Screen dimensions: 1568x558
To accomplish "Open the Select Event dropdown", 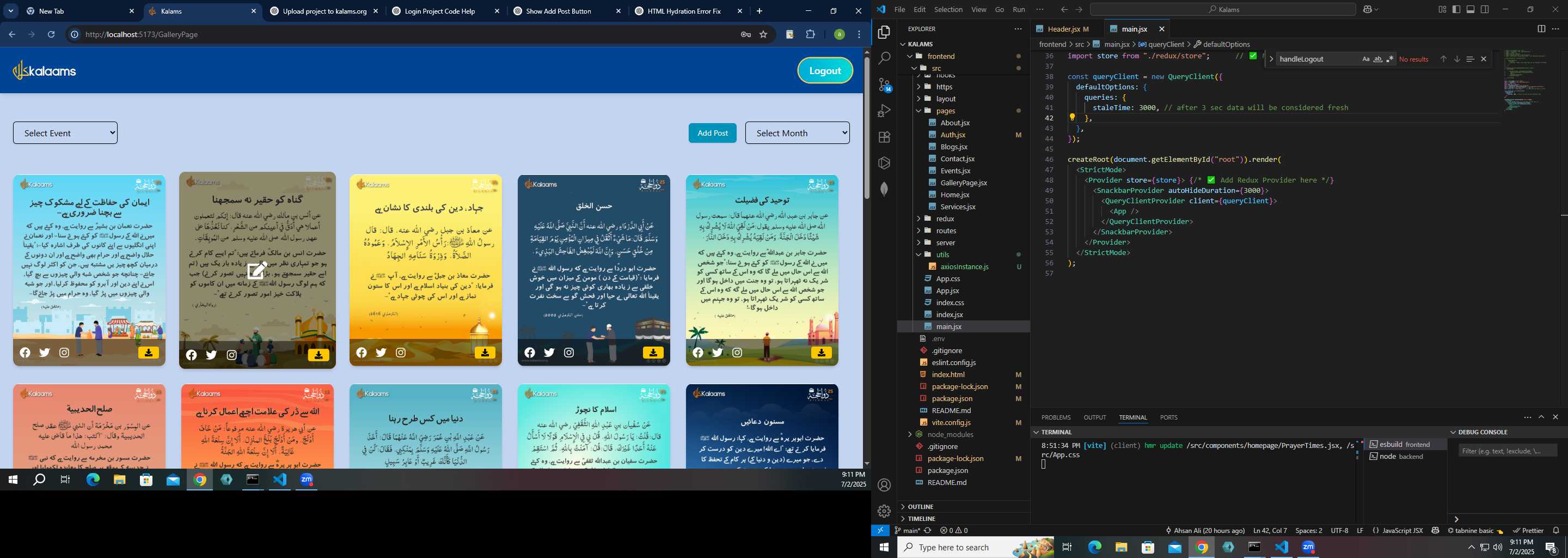I will (65, 133).
